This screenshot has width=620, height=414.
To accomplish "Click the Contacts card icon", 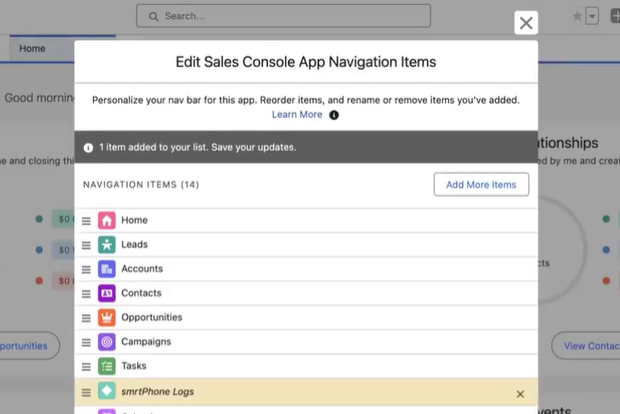I will (x=107, y=293).
